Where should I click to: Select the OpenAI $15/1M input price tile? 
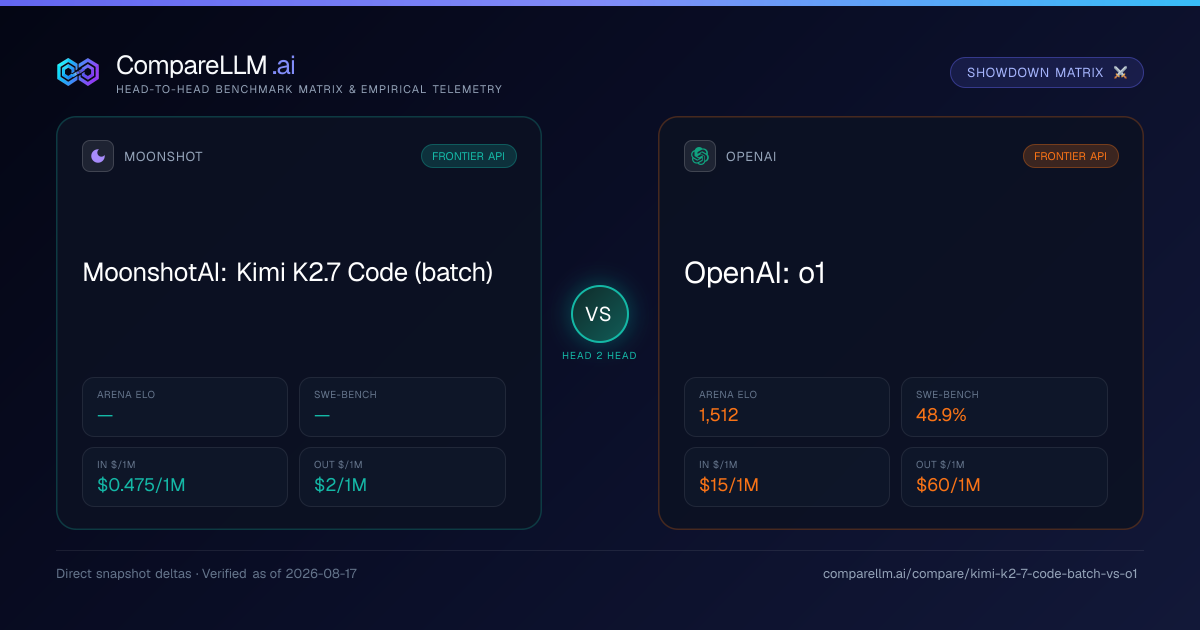[787, 477]
